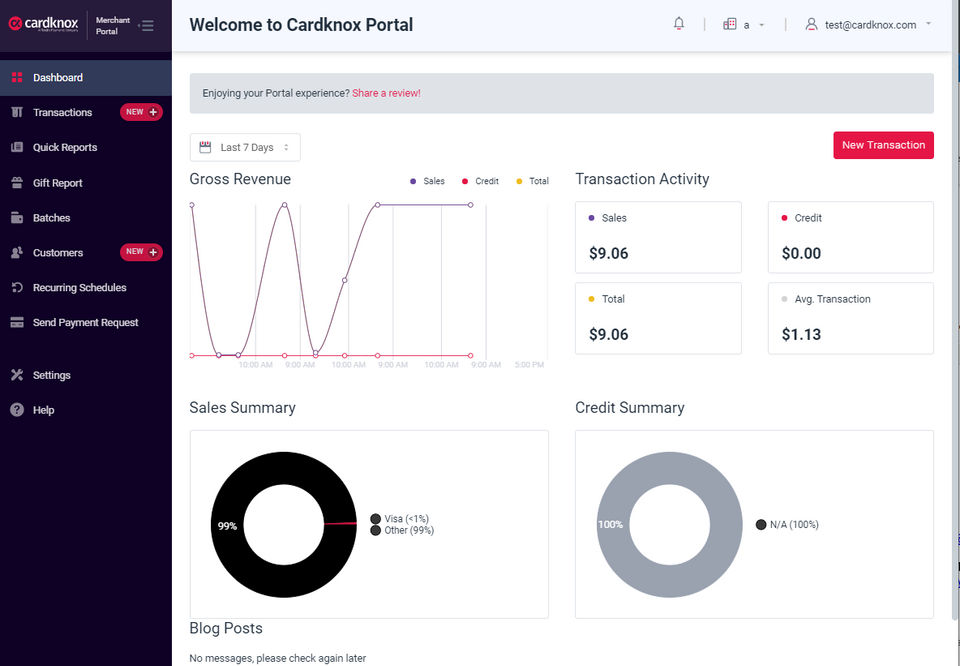Toggle Sales series in Gross Revenue legend
Image resolution: width=960 pixels, height=666 pixels.
click(427, 181)
